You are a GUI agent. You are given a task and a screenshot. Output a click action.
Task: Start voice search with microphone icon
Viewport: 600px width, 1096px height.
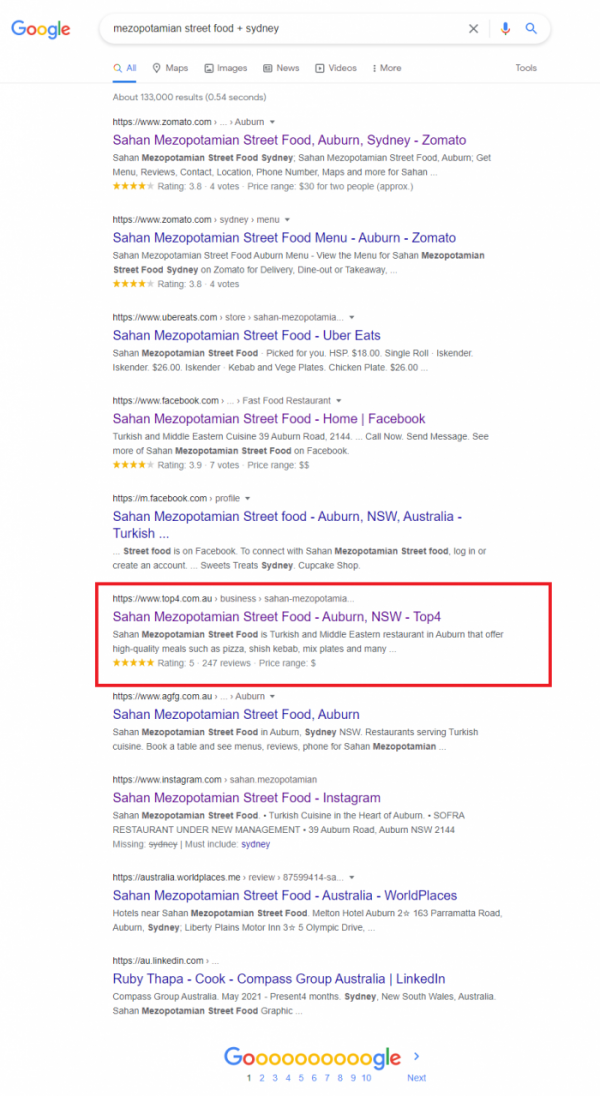(x=505, y=29)
